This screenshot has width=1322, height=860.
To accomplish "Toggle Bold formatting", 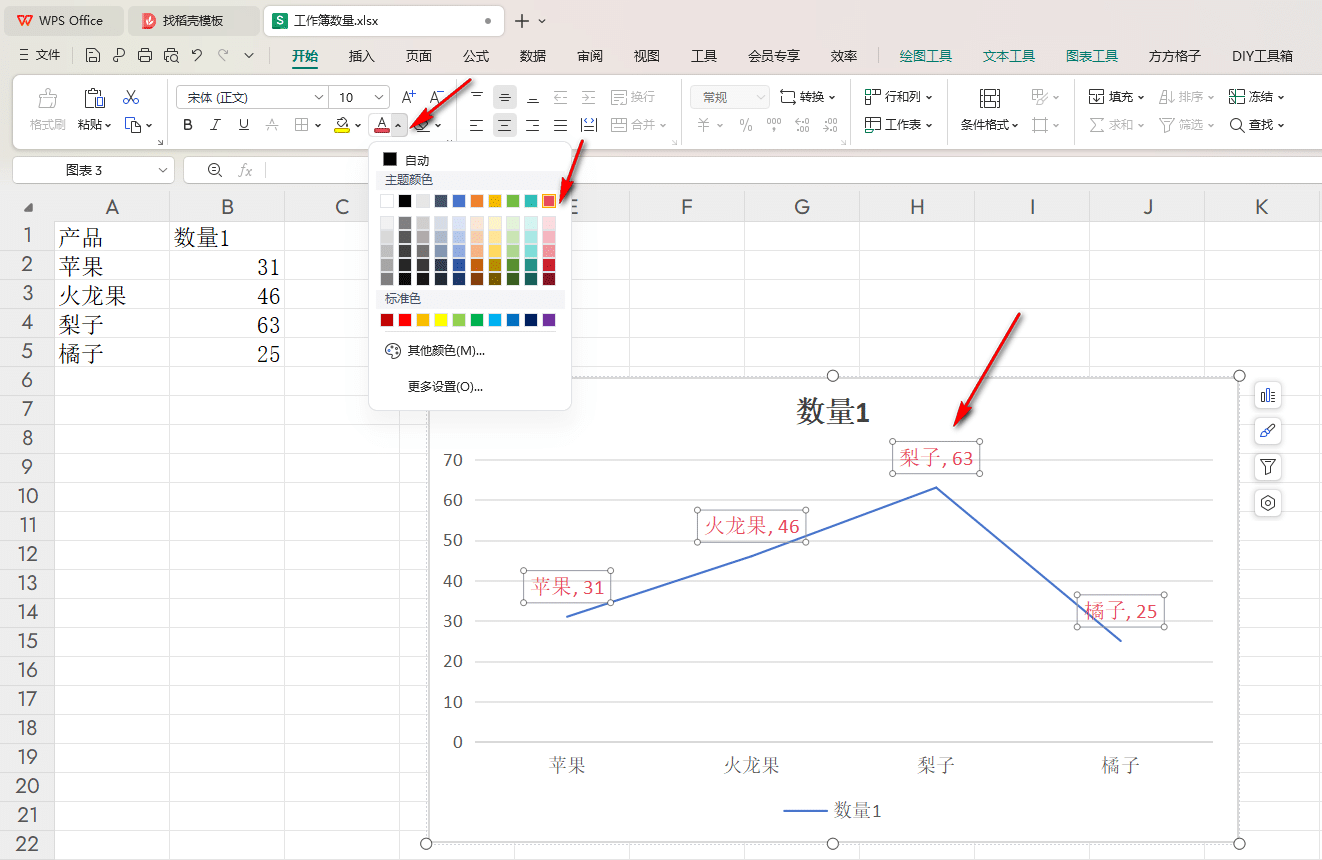I will [187, 125].
